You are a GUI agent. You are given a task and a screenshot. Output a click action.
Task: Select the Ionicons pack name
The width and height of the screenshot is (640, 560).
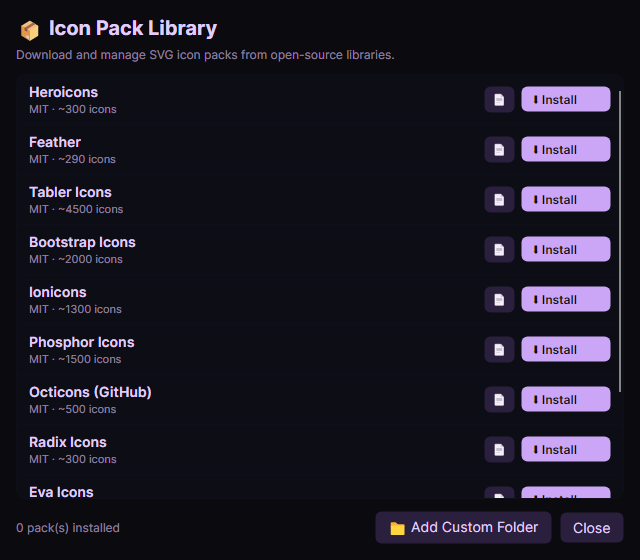pos(58,292)
